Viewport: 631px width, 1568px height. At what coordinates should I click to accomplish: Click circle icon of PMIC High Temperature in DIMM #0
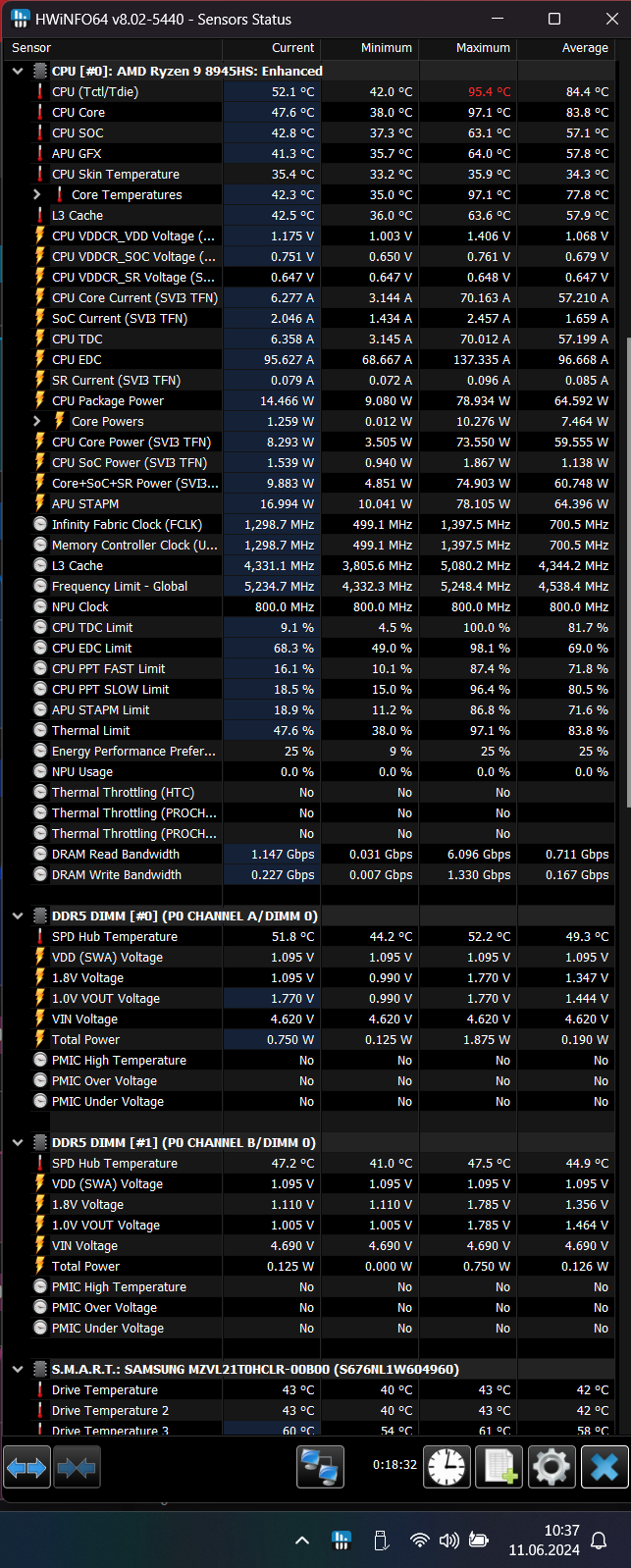40,1060
